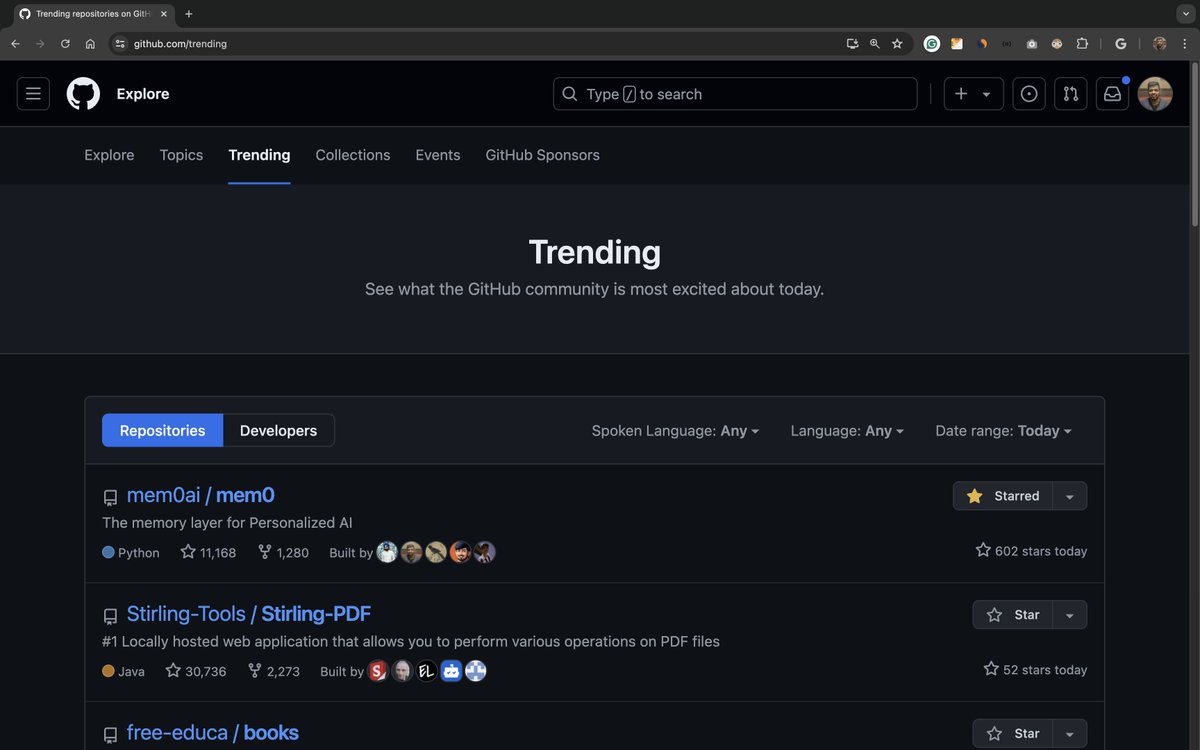The height and width of the screenshot is (750, 1200).
Task: Click the monkey face extension icon
Action: (1057, 44)
